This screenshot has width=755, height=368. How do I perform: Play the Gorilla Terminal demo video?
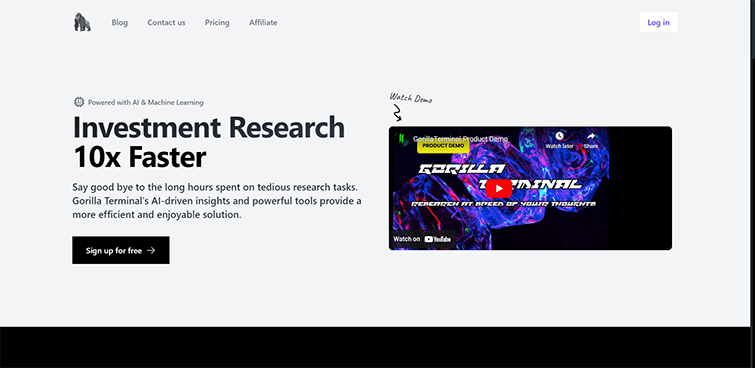[498, 188]
